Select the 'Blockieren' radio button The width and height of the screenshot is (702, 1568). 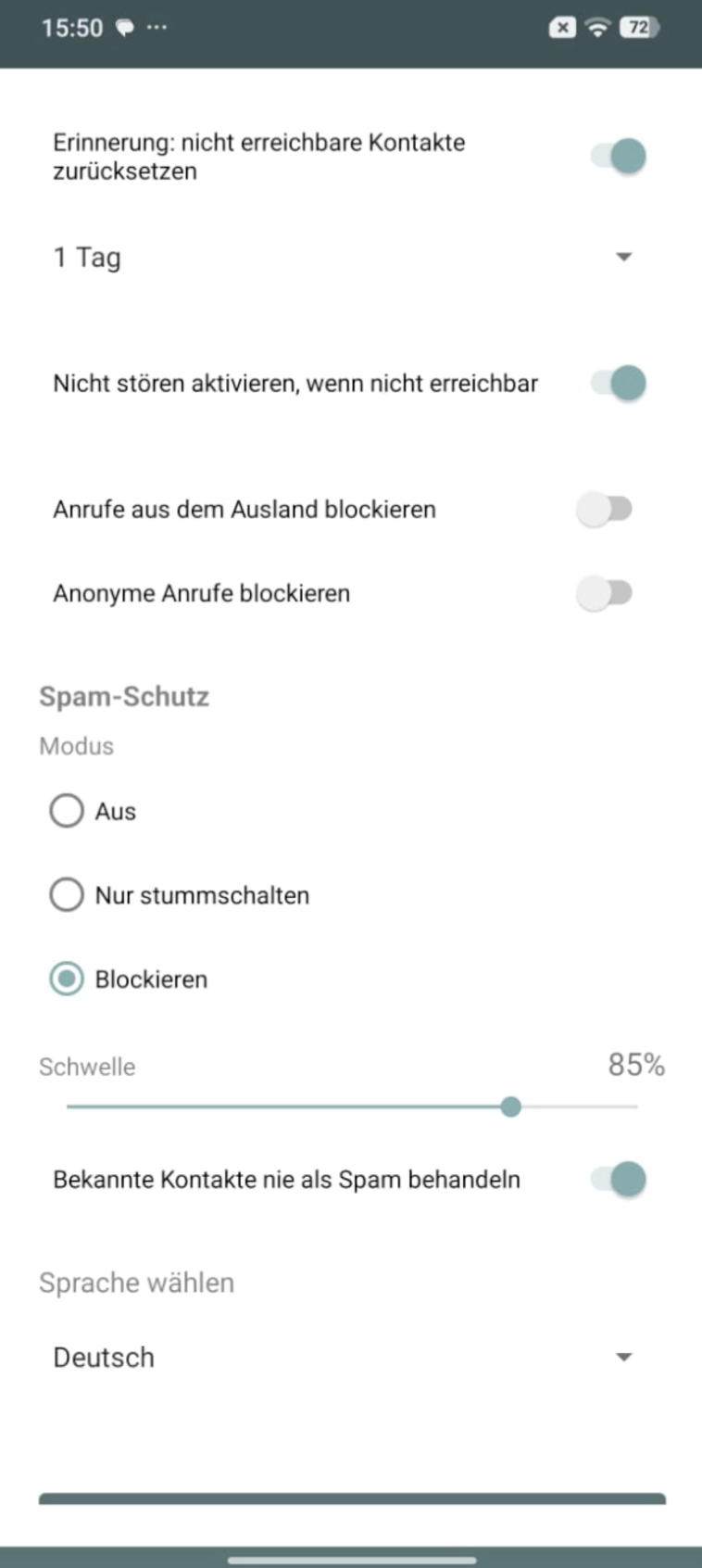tap(67, 980)
